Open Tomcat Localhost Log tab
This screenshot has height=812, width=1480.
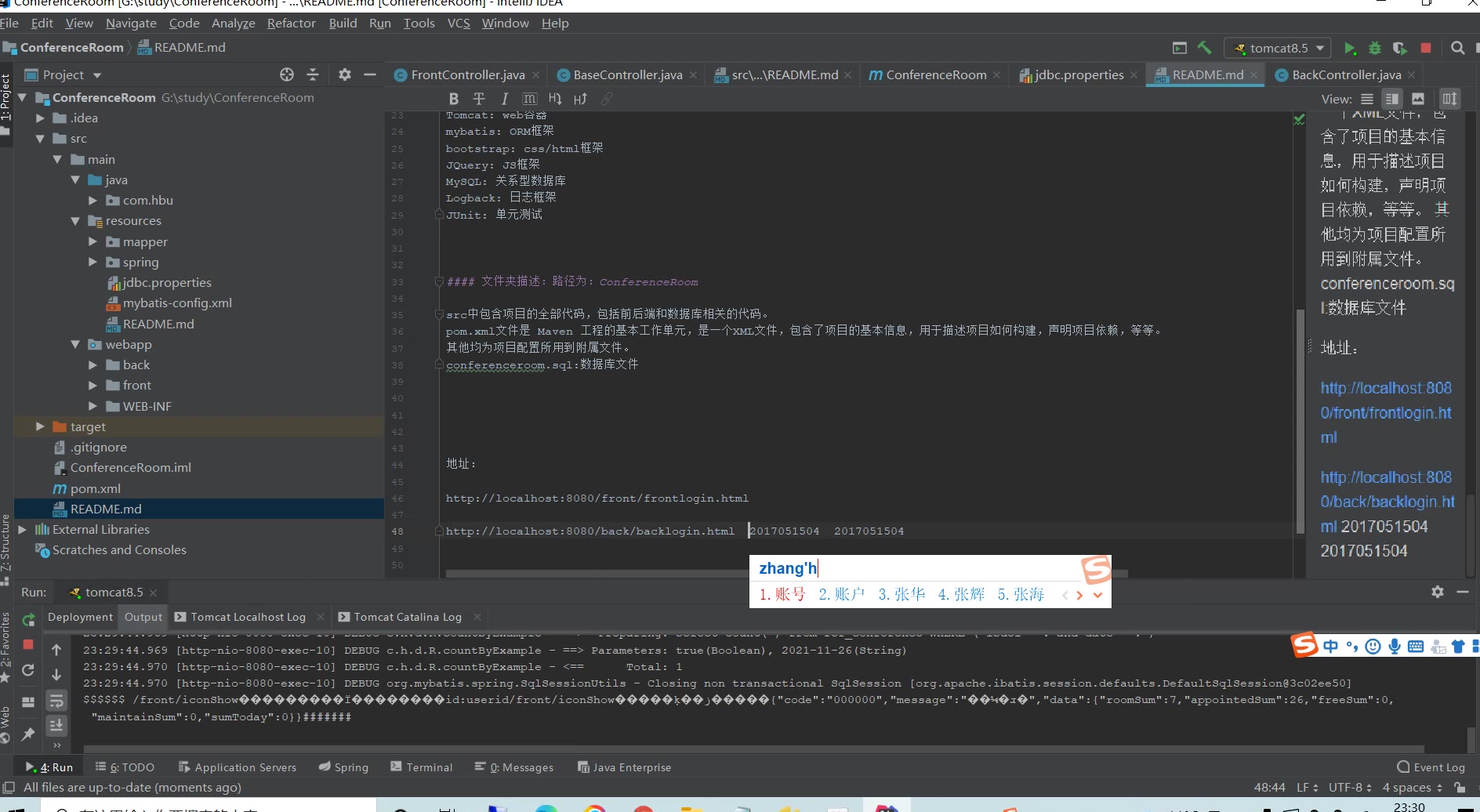pyautogui.click(x=248, y=617)
